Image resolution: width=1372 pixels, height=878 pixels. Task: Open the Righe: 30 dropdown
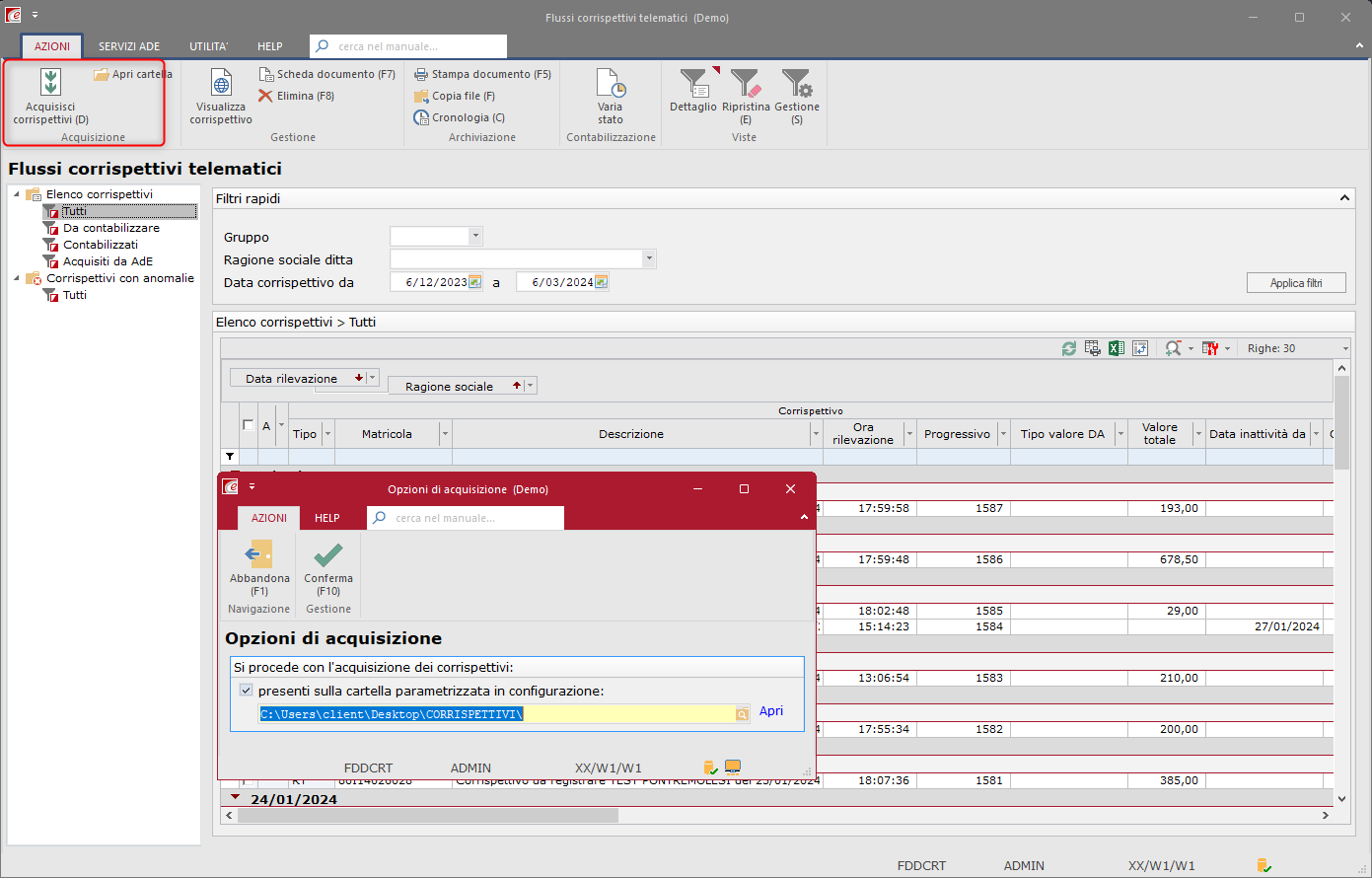coord(1344,348)
